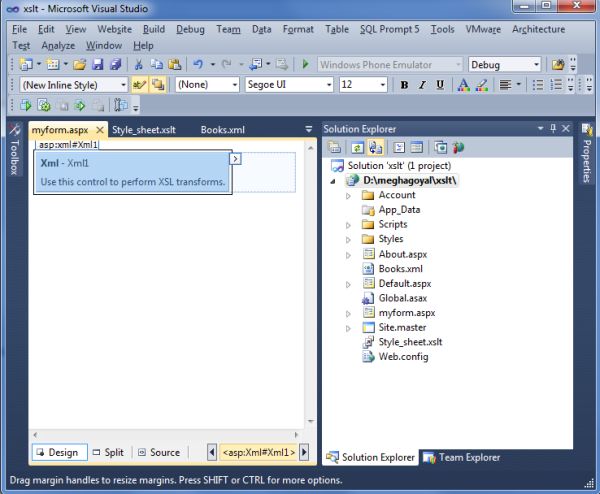Image resolution: width=600 pixels, height=494 pixels.
Task: Click the New Project toolbar icon
Action: [x=26, y=64]
